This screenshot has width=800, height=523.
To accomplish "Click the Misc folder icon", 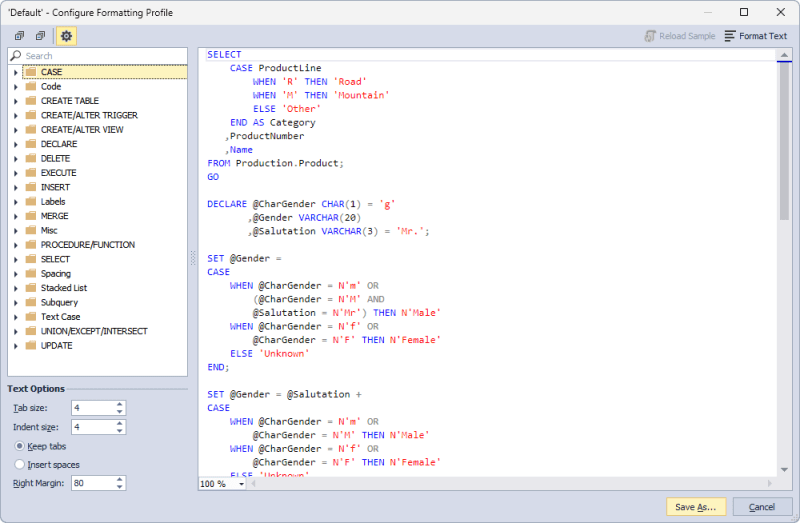I will (x=31, y=230).
